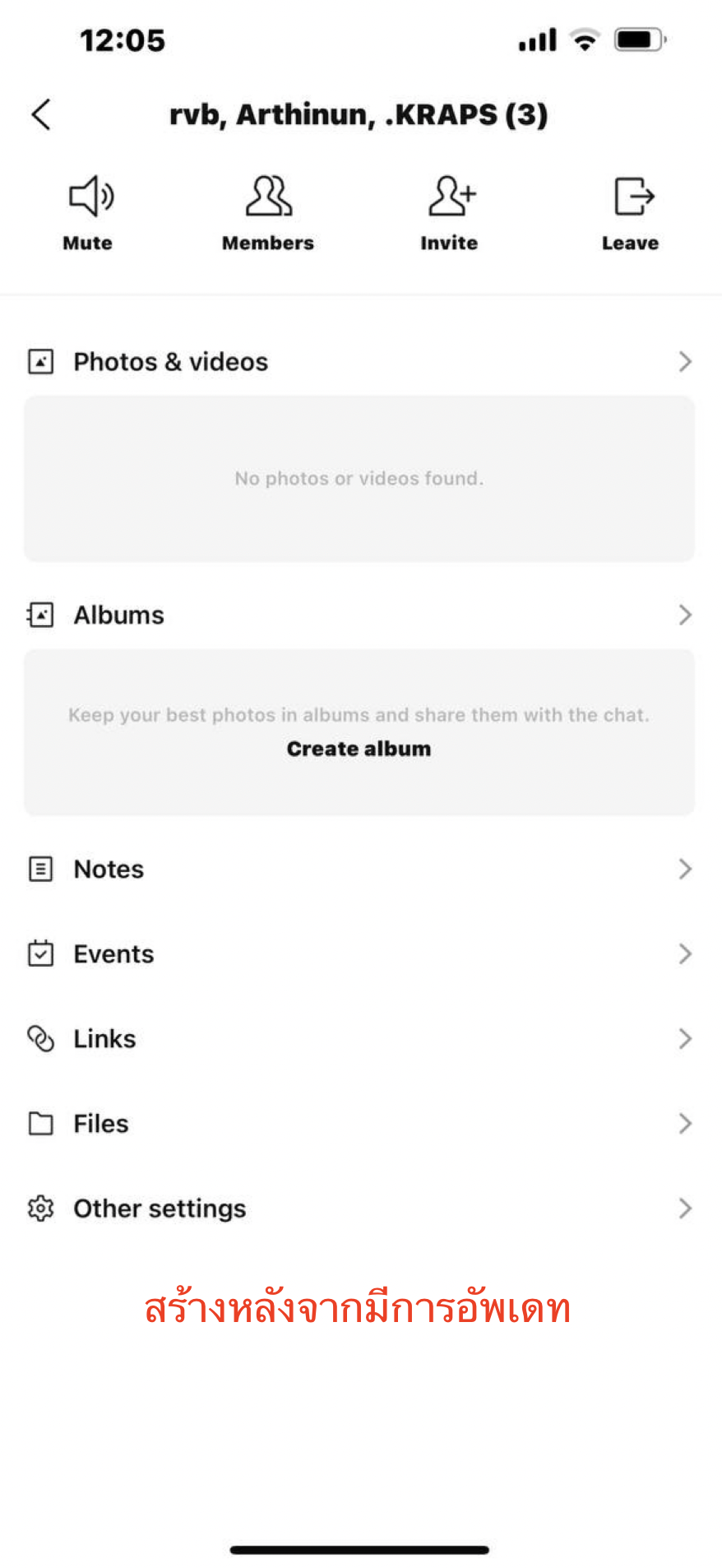Mute this chat with speaker icon
The width and height of the screenshot is (722, 1568).
[x=90, y=197]
